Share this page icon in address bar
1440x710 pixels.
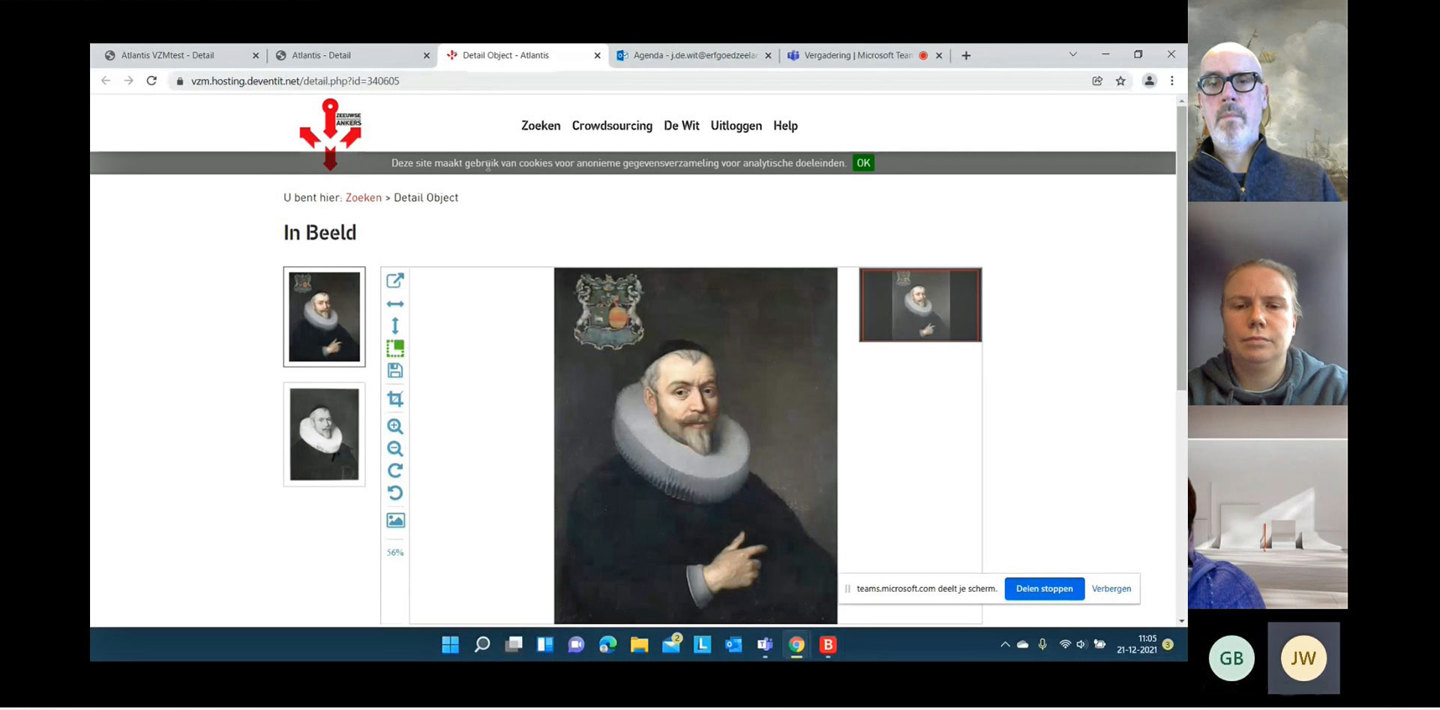[1097, 81]
